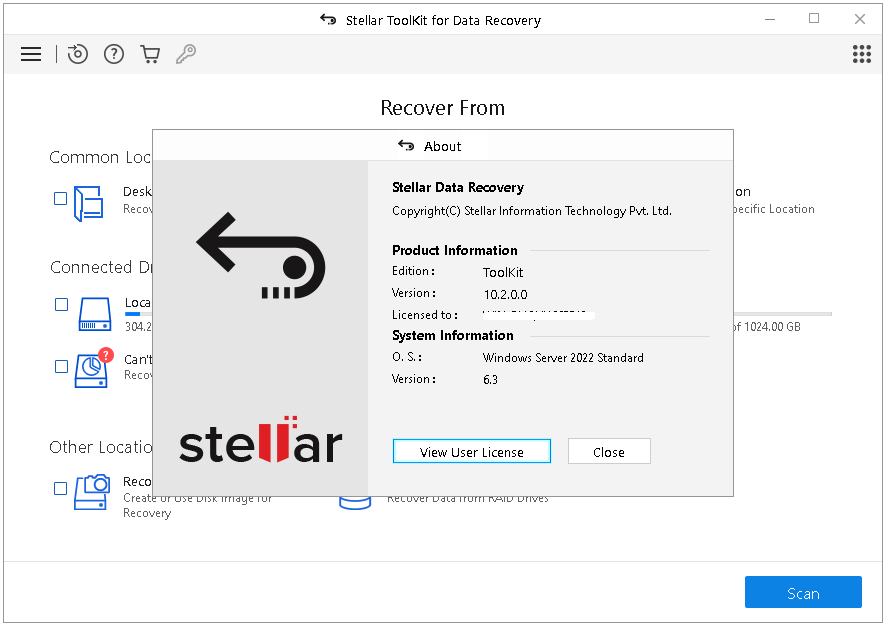The width and height of the screenshot is (885, 624).
Task: Click the 'Product Information' heading
Action: tap(454, 251)
